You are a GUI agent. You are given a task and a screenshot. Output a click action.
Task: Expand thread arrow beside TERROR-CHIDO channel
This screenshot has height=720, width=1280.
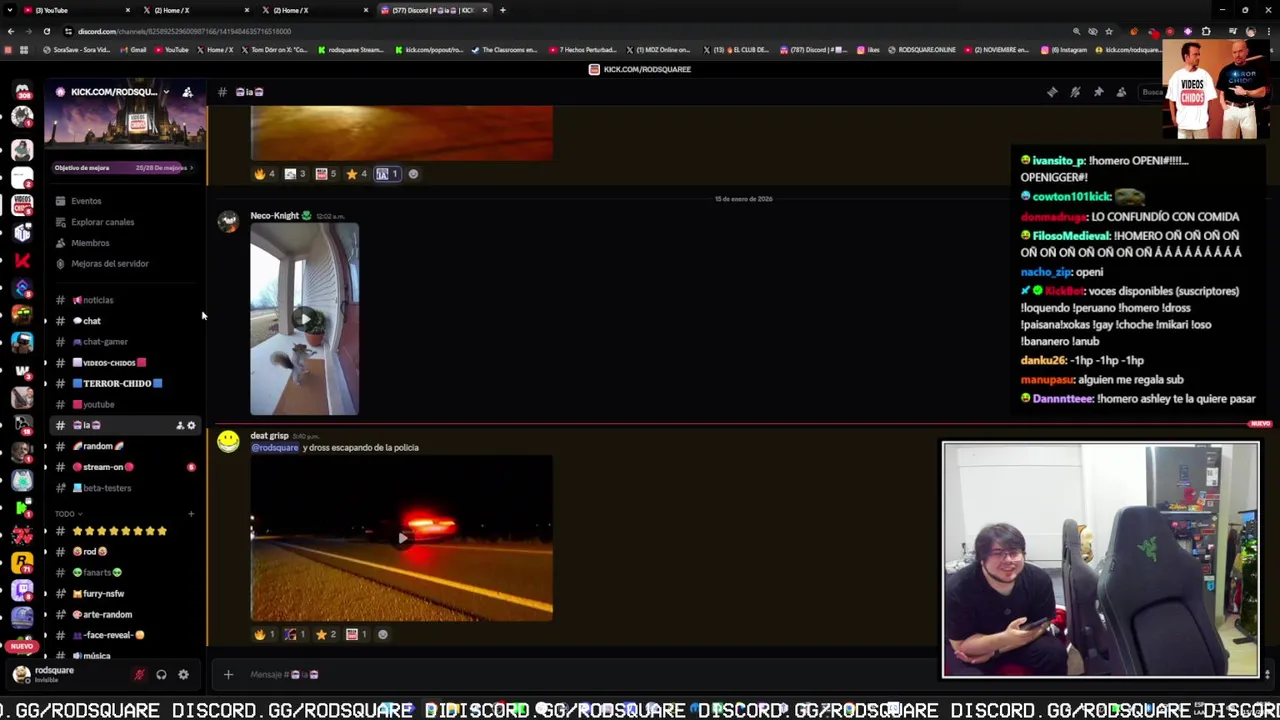(44, 384)
